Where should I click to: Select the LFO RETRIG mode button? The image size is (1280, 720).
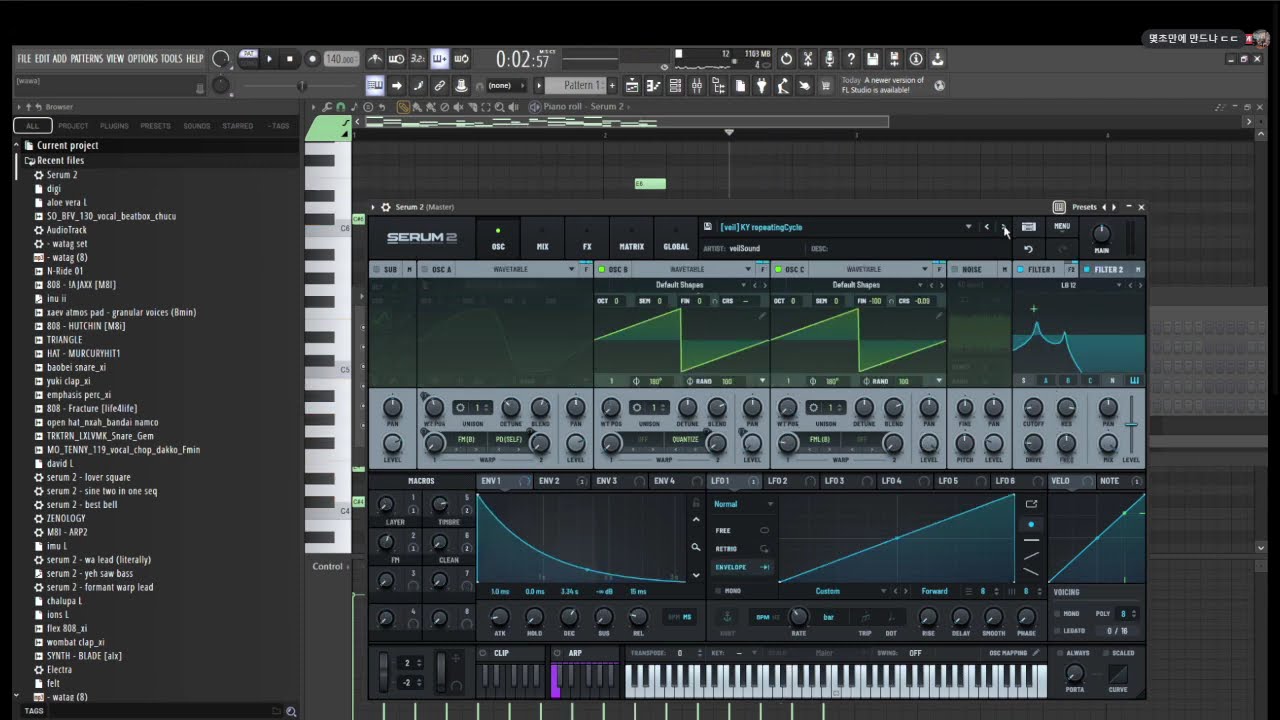tap(742, 549)
